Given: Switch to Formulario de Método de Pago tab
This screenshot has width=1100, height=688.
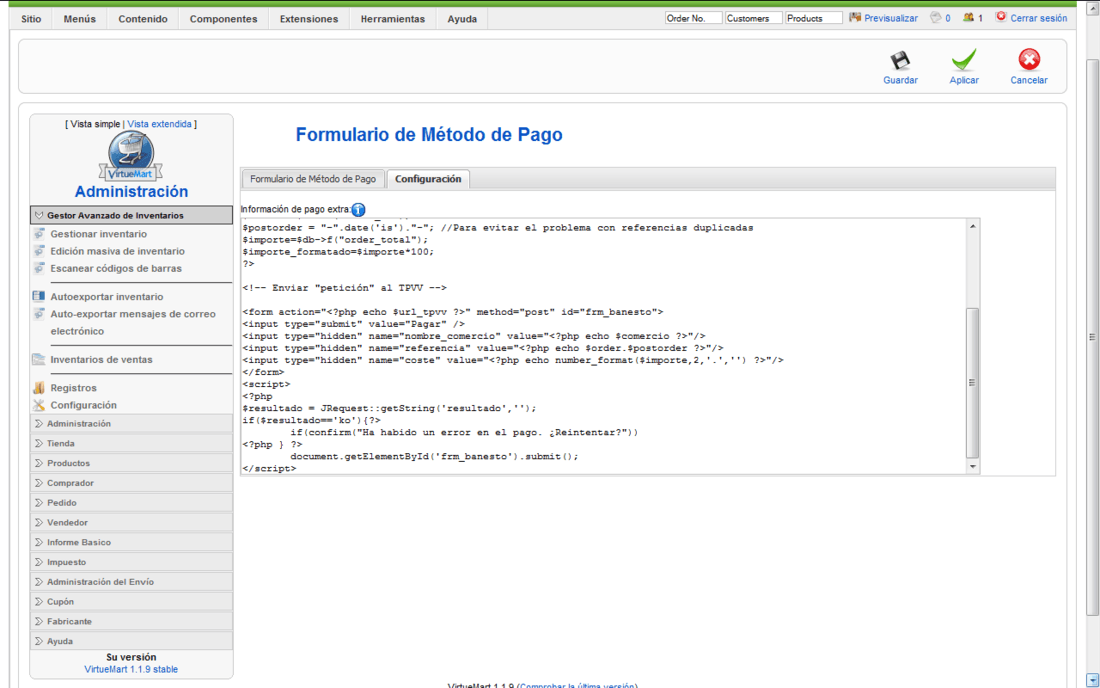Looking at the screenshot, I should pos(313,179).
